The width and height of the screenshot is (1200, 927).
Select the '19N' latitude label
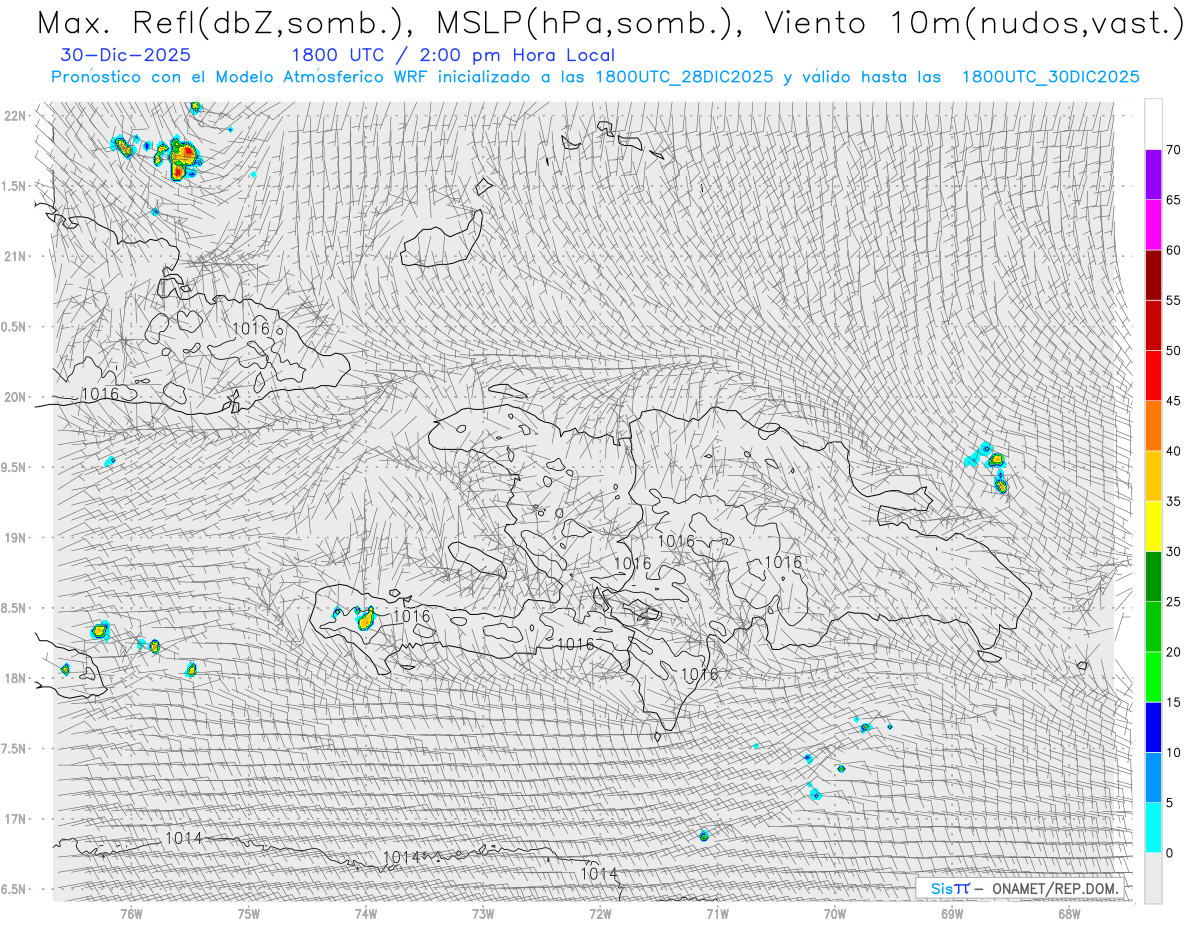16,538
